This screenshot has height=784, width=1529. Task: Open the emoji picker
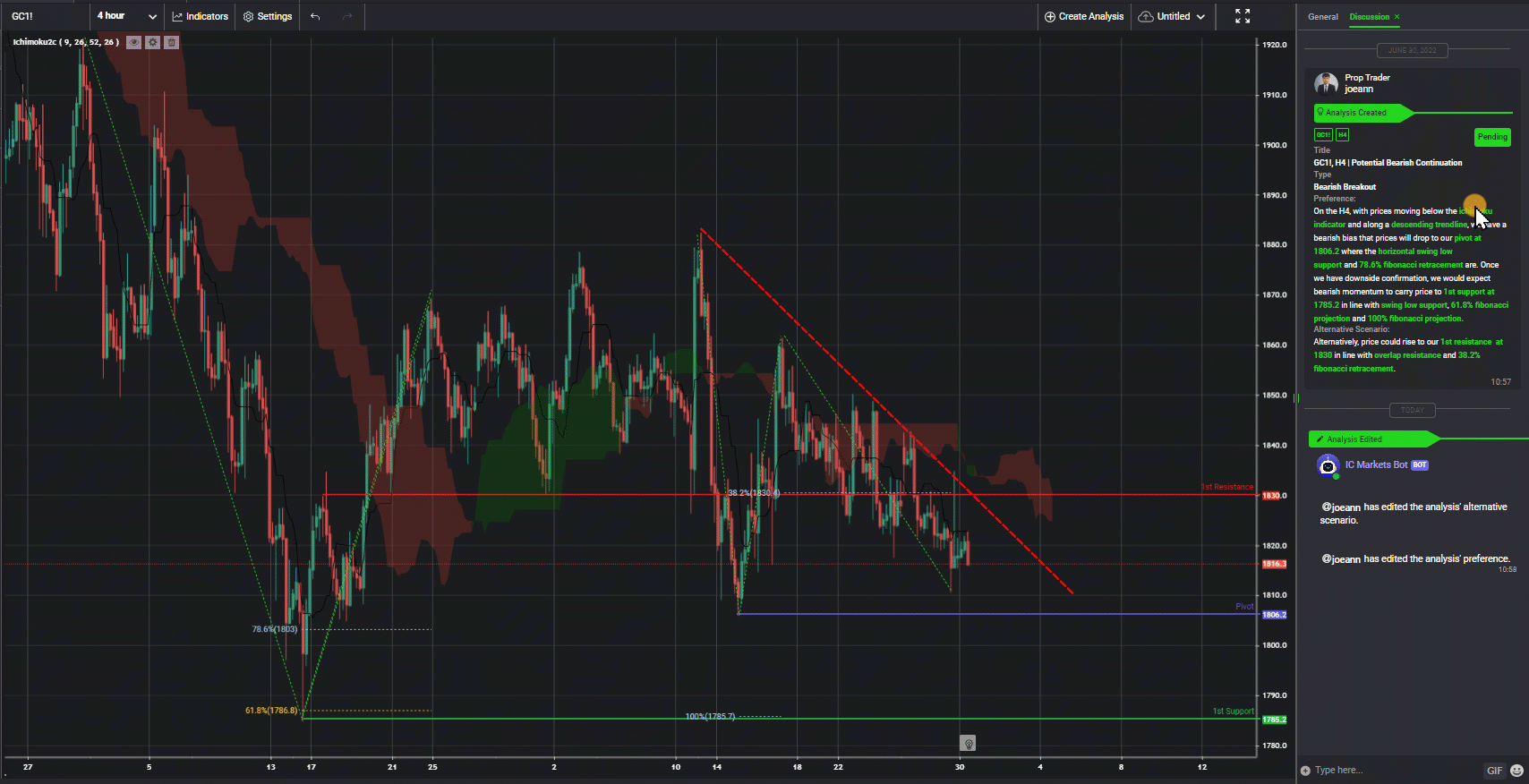pyautogui.click(x=1516, y=771)
